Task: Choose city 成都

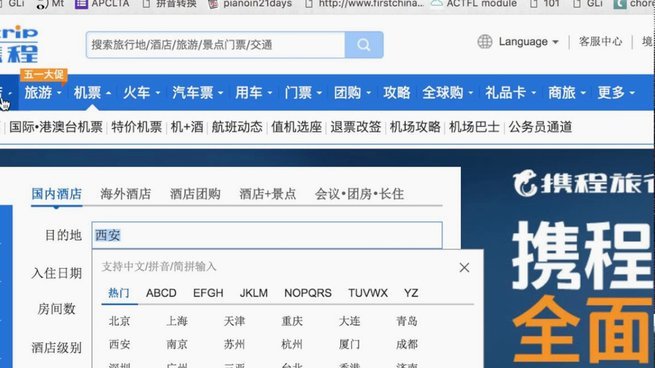Action: pos(407,345)
